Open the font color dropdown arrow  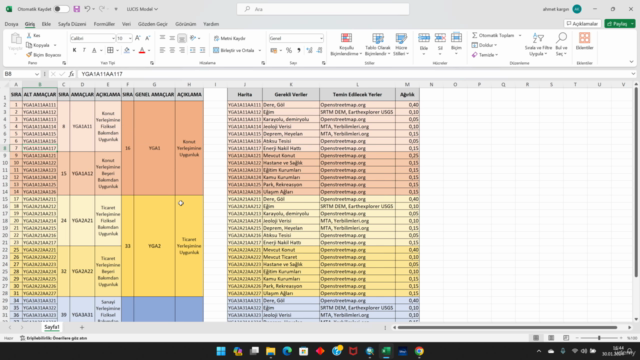tap(149, 50)
